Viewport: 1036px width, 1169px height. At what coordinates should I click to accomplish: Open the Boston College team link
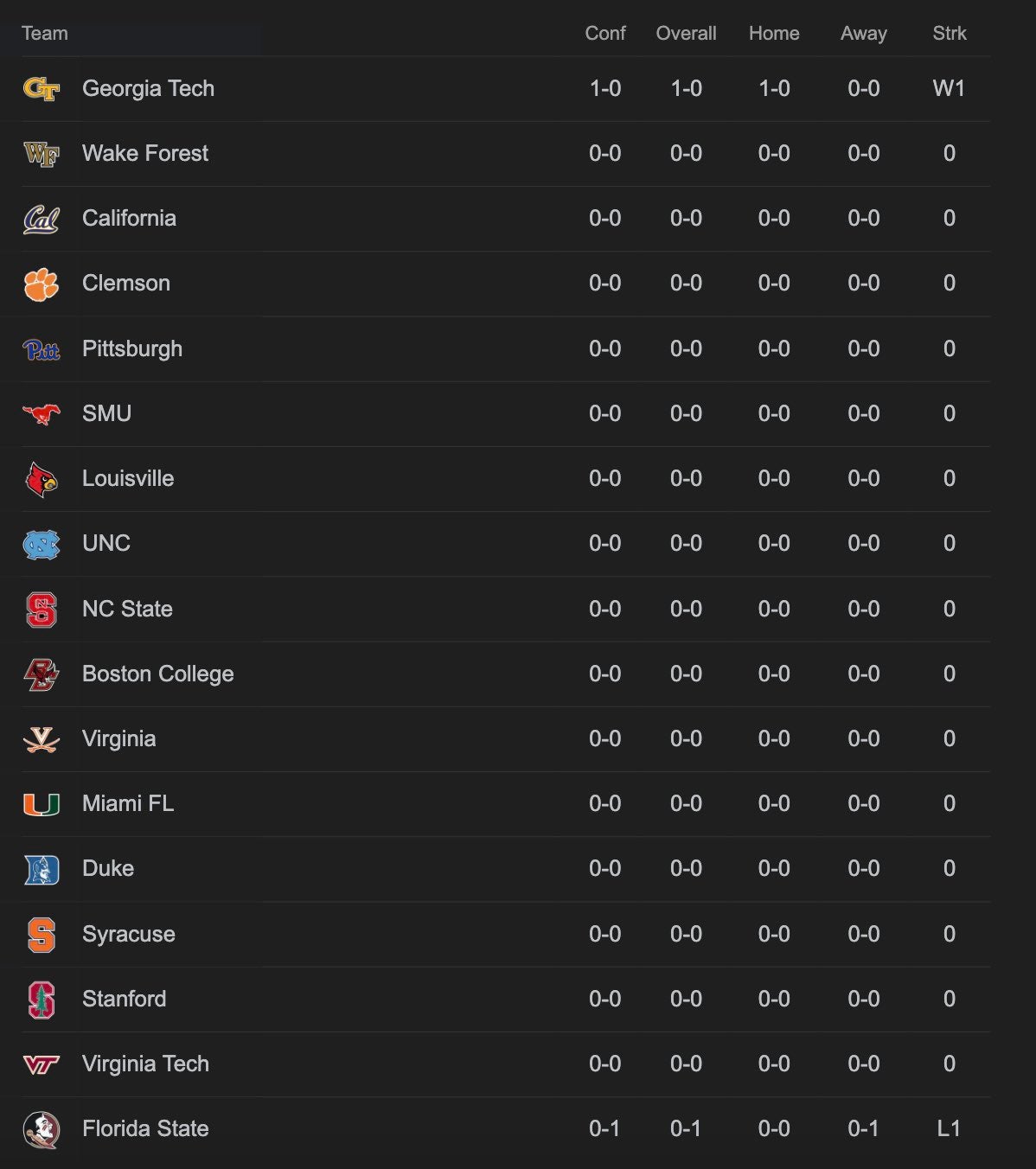(x=157, y=674)
